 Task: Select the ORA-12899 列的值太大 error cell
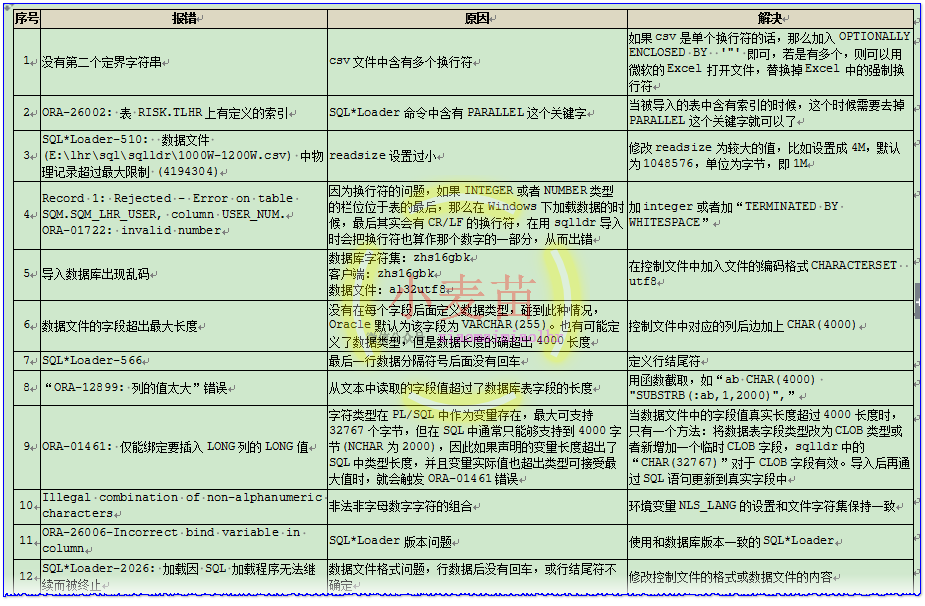click(x=184, y=388)
